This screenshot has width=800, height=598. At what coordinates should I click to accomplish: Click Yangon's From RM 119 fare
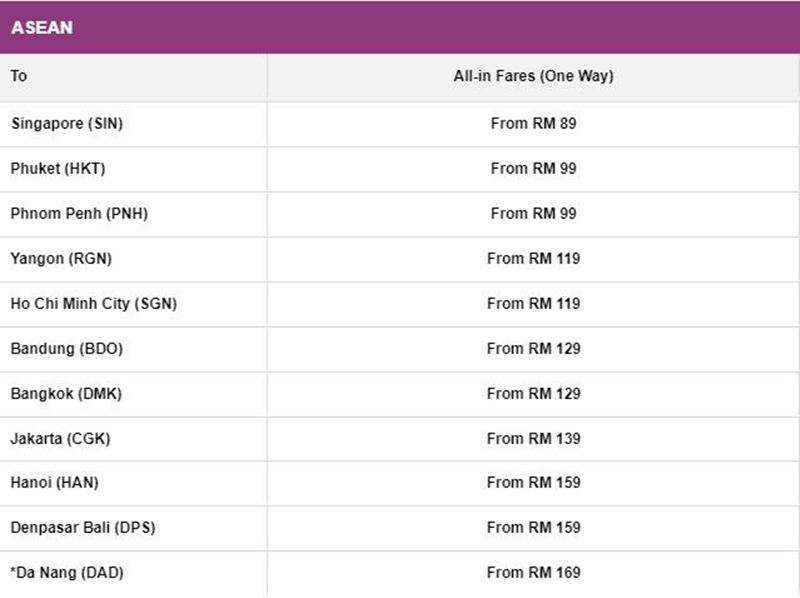533,258
